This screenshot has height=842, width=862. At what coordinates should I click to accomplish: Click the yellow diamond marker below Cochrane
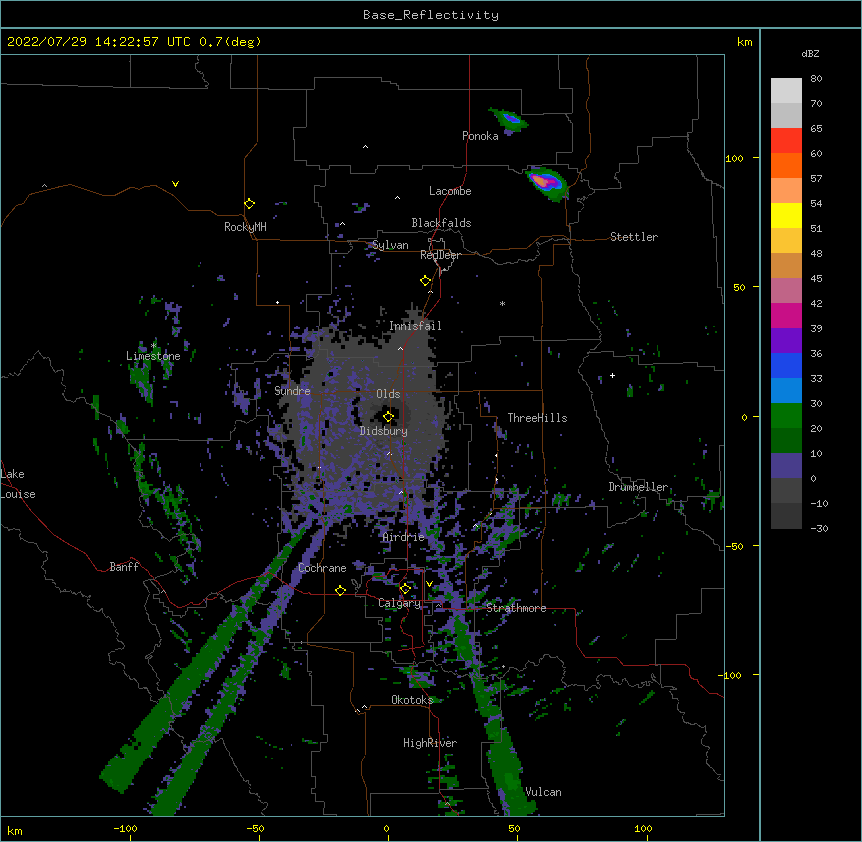(340, 590)
